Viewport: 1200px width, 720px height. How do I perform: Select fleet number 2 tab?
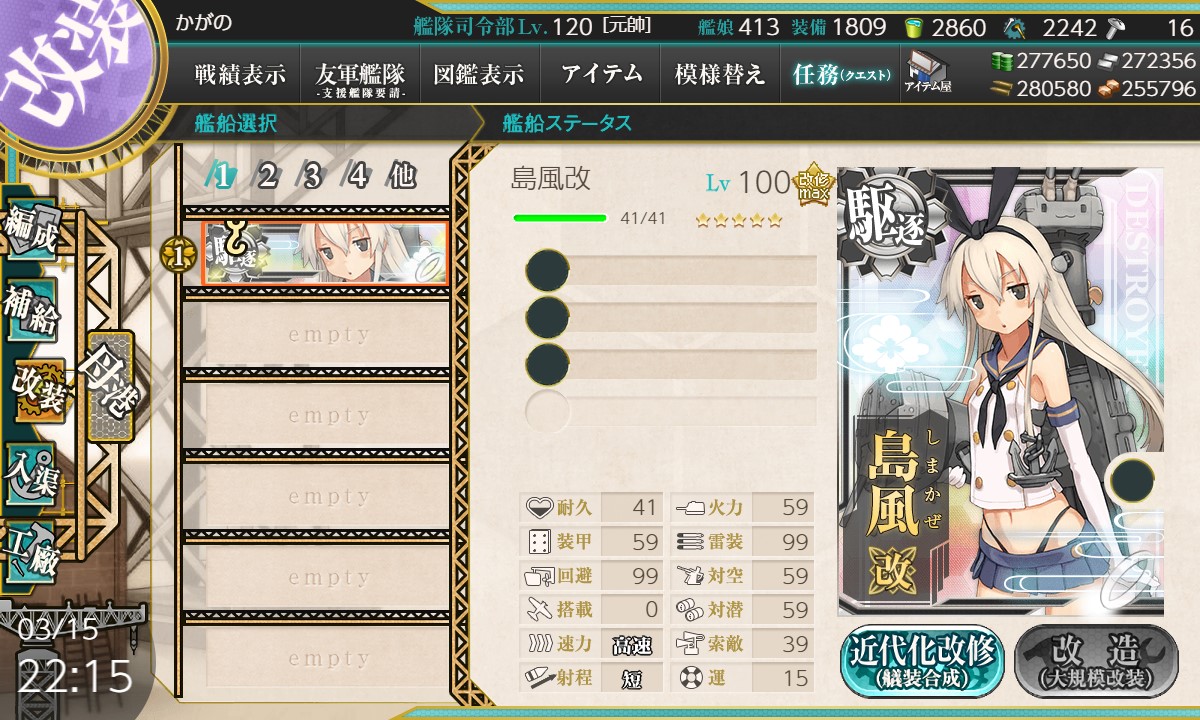(267, 176)
